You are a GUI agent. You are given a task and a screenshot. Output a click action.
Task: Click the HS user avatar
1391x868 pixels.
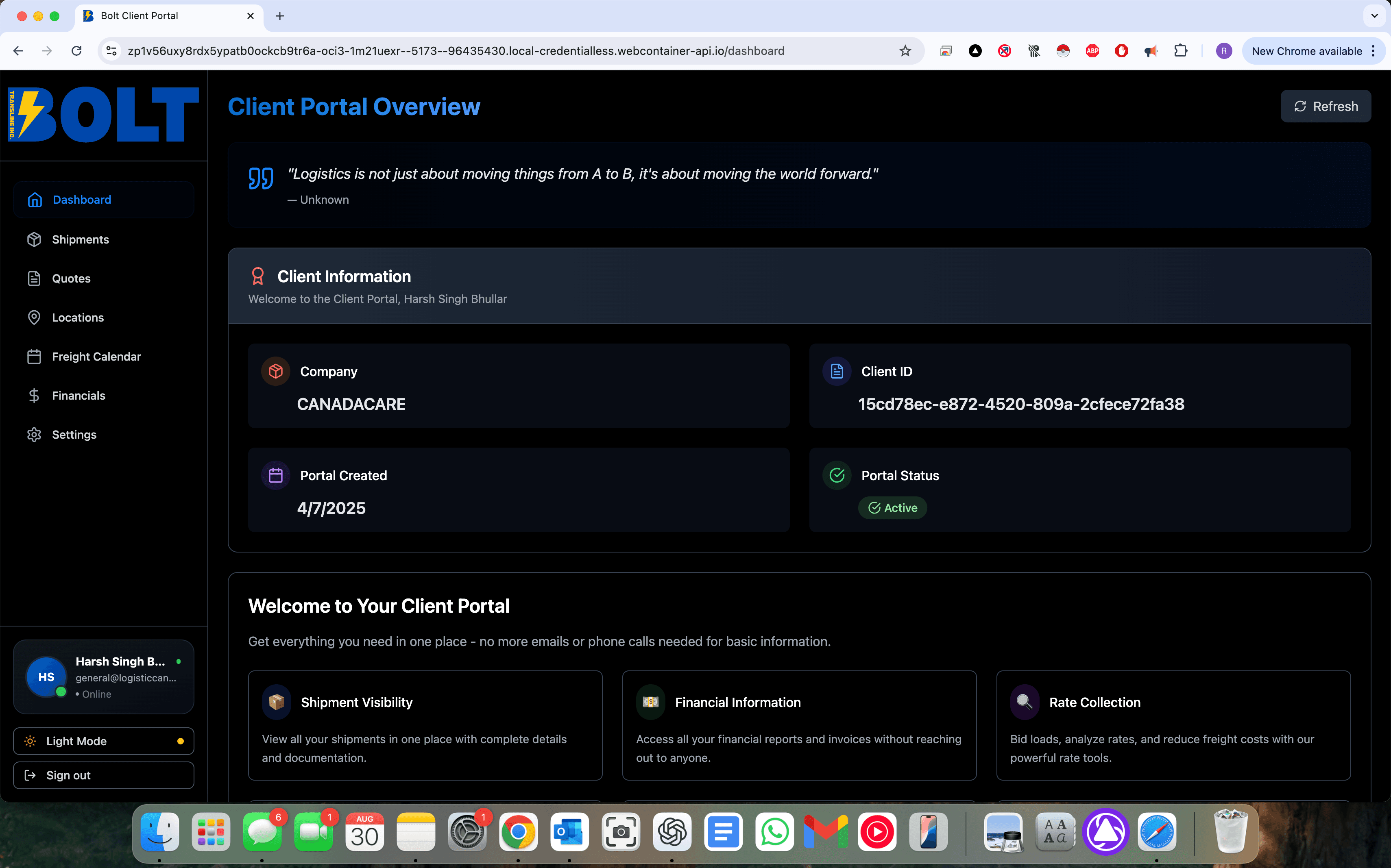click(x=46, y=677)
